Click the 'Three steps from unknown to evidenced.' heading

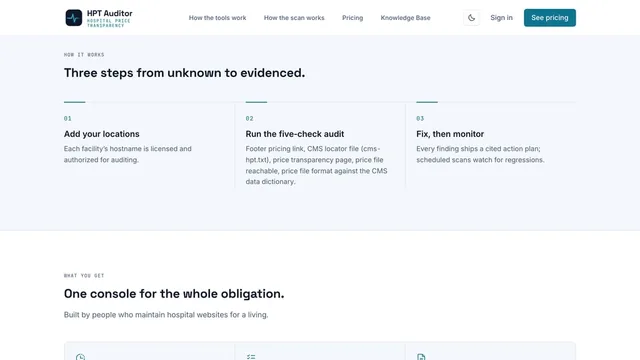184,73
